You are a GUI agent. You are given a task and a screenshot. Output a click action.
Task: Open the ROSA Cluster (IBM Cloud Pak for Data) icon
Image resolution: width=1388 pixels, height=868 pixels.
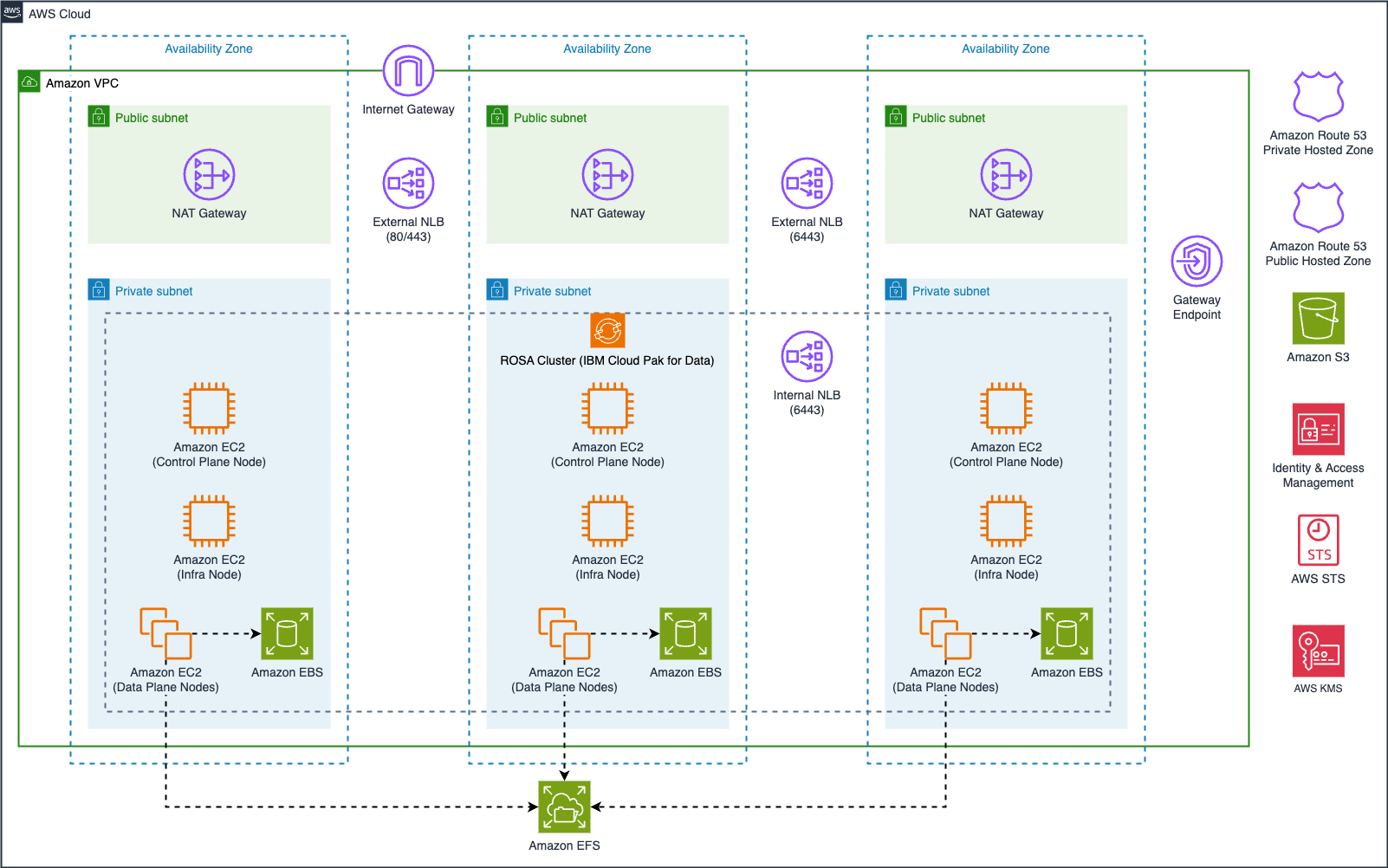(x=607, y=330)
